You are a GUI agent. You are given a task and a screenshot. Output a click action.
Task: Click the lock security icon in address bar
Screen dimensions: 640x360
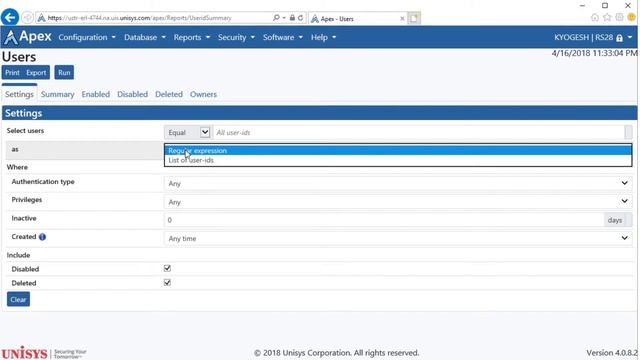[x=292, y=18]
